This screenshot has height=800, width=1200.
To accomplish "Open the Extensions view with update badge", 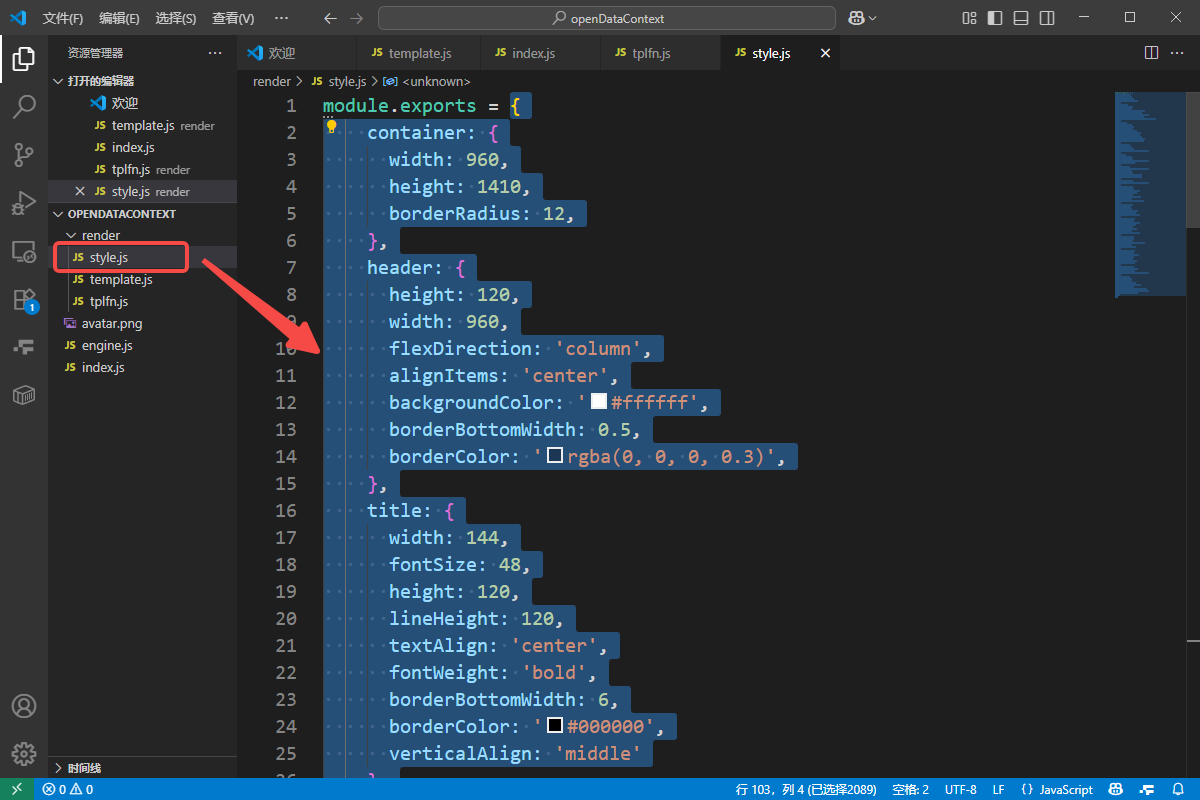I will [x=24, y=299].
